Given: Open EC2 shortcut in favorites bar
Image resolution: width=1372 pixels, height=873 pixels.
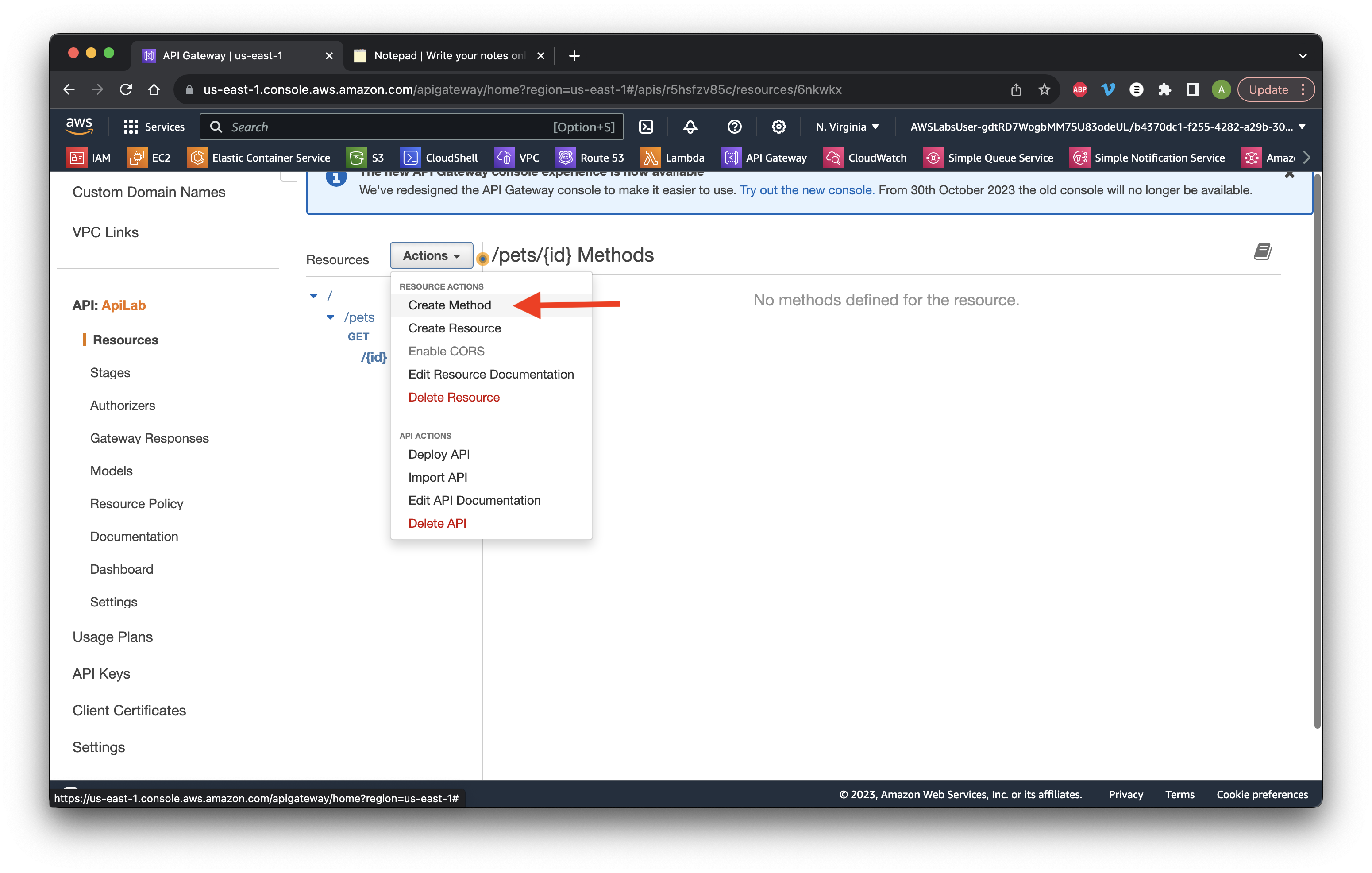Looking at the screenshot, I should (x=149, y=158).
